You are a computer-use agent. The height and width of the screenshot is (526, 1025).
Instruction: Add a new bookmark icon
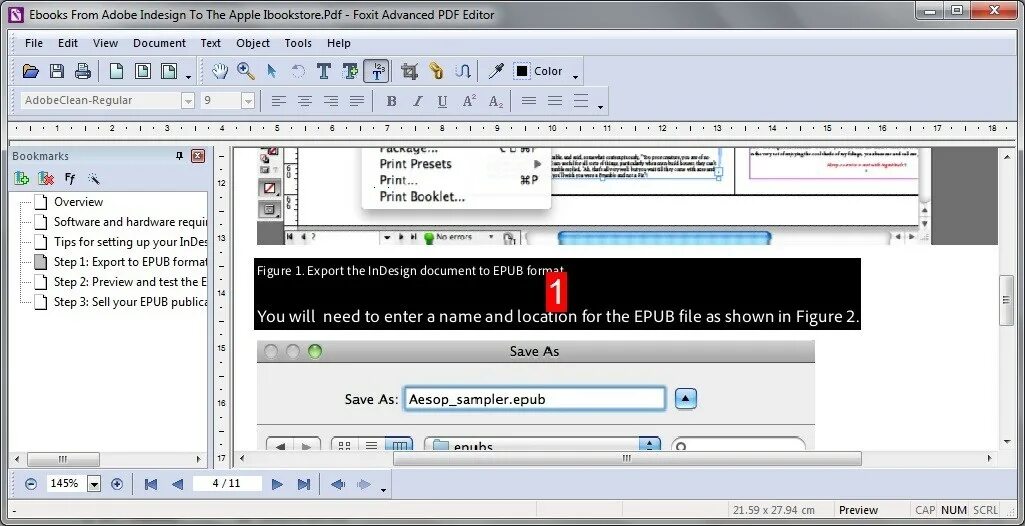22,178
